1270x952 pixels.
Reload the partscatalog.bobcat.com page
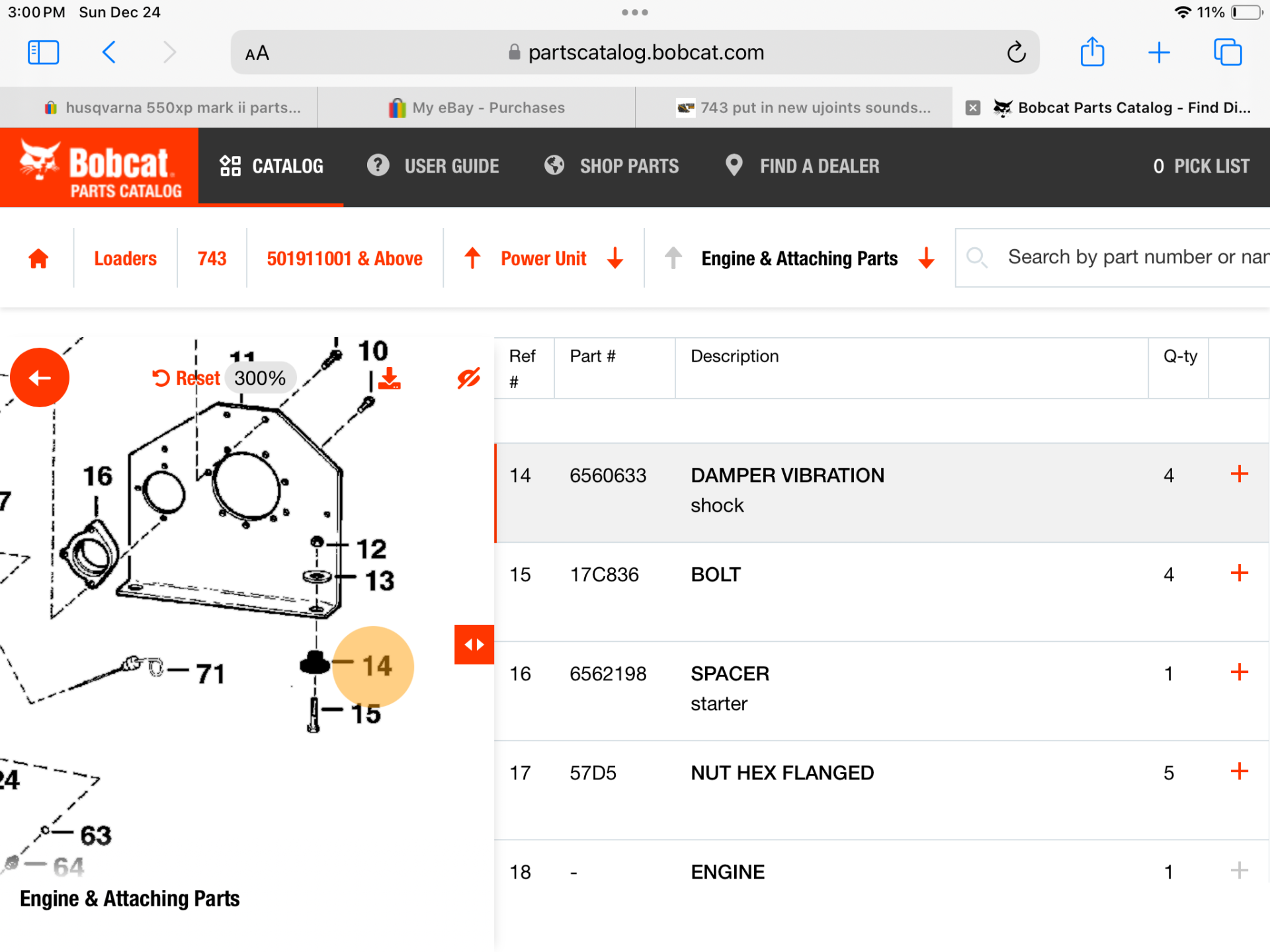click(x=1016, y=52)
